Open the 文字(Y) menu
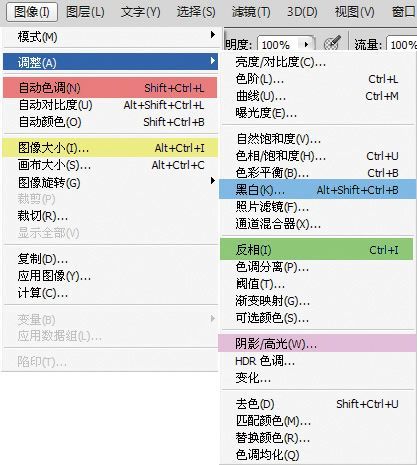Screen dimensions: 417x465 (x=140, y=12)
